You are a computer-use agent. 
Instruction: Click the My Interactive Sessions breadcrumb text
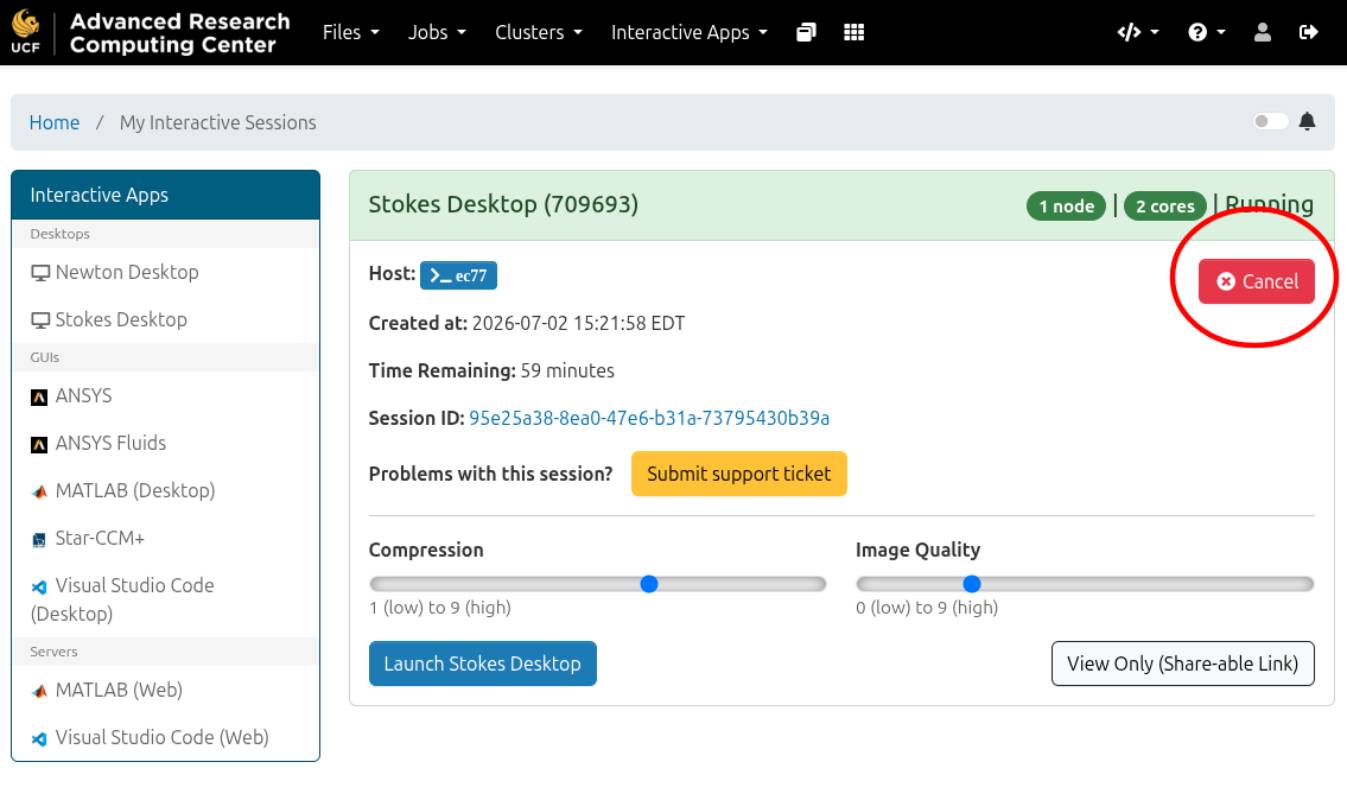(218, 122)
